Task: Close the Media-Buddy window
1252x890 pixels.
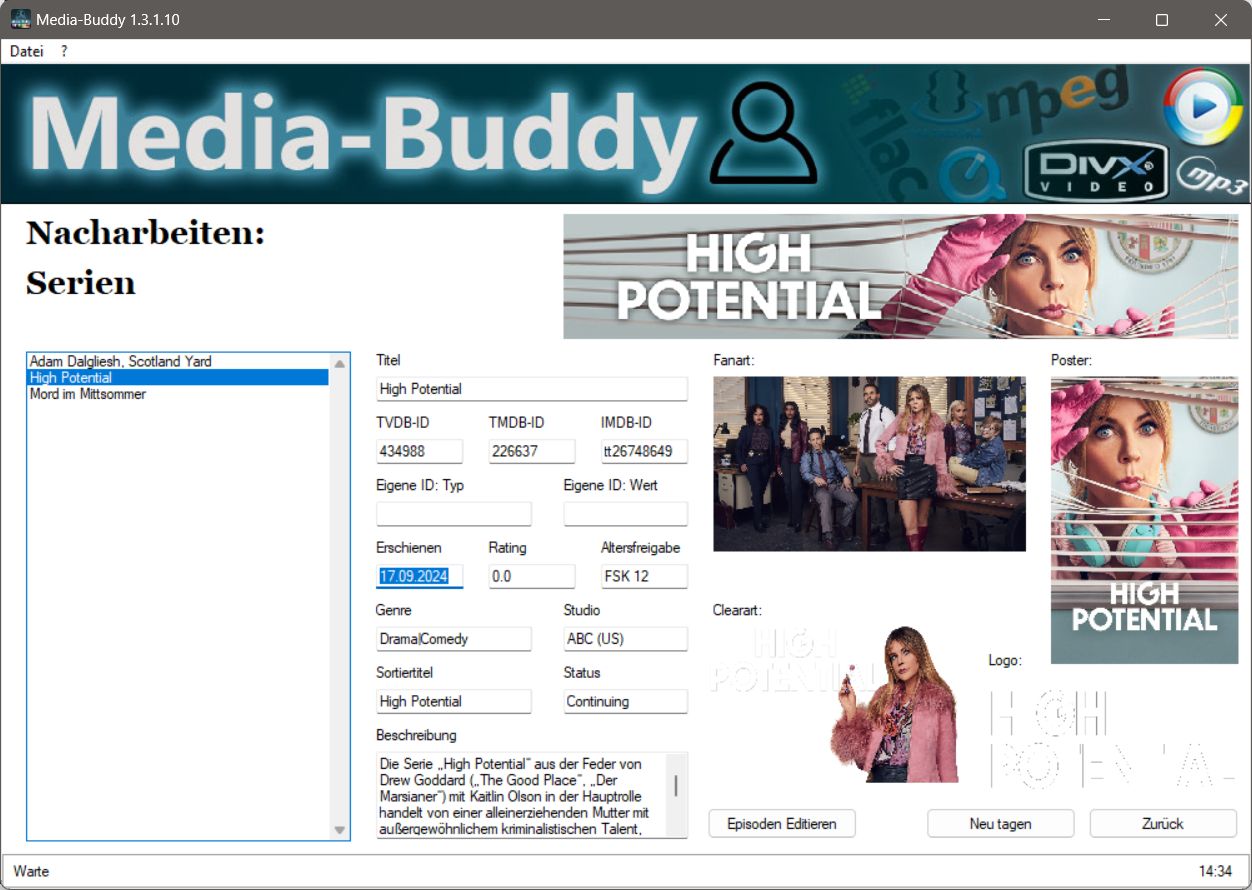Action: pos(1221,20)
